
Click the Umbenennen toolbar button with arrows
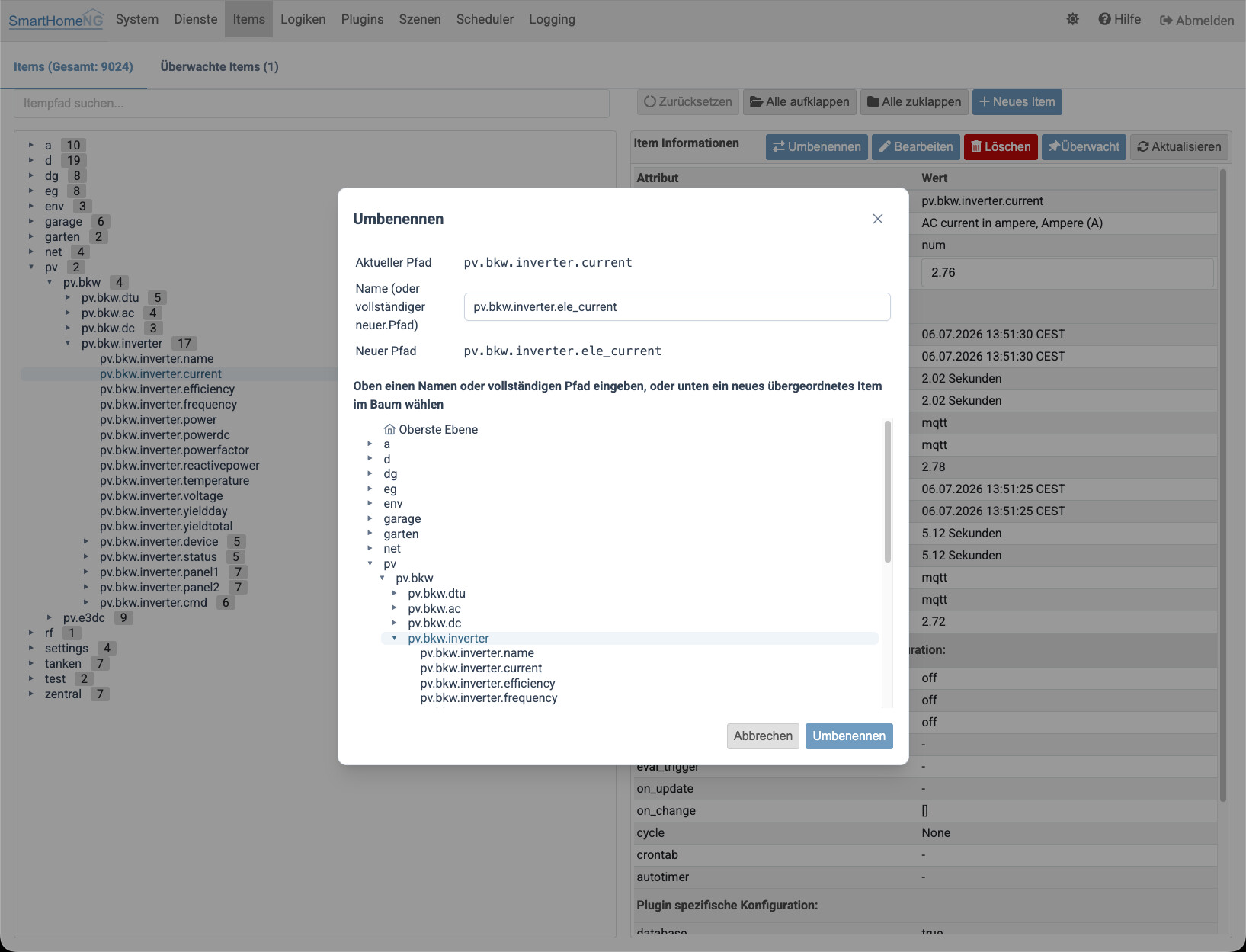[x=816, y=146]
